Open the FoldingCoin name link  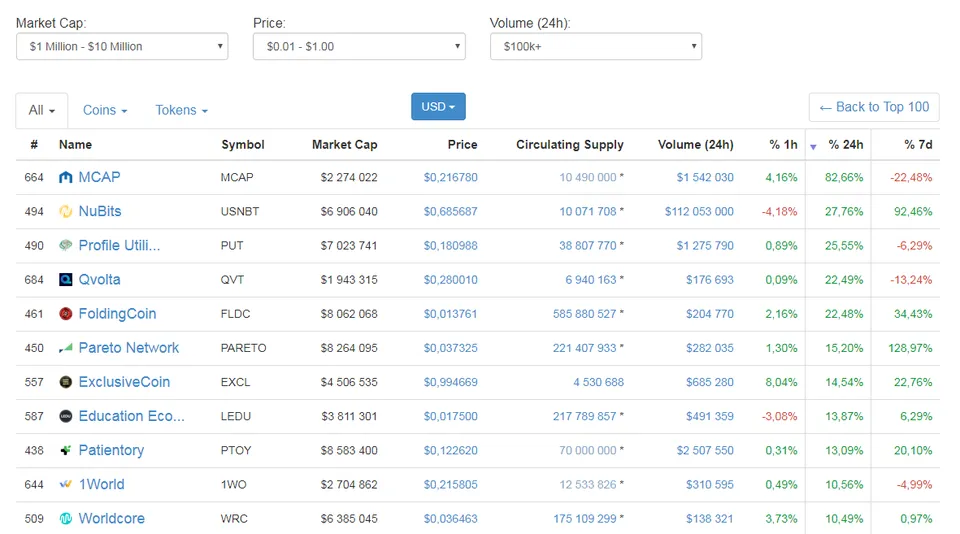click(118, 314)
